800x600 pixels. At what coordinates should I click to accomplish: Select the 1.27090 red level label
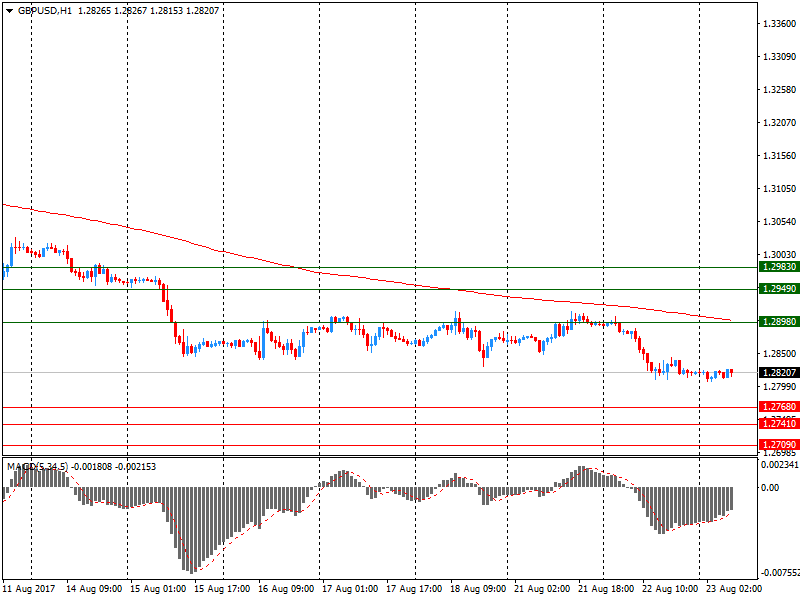(779, 444)
